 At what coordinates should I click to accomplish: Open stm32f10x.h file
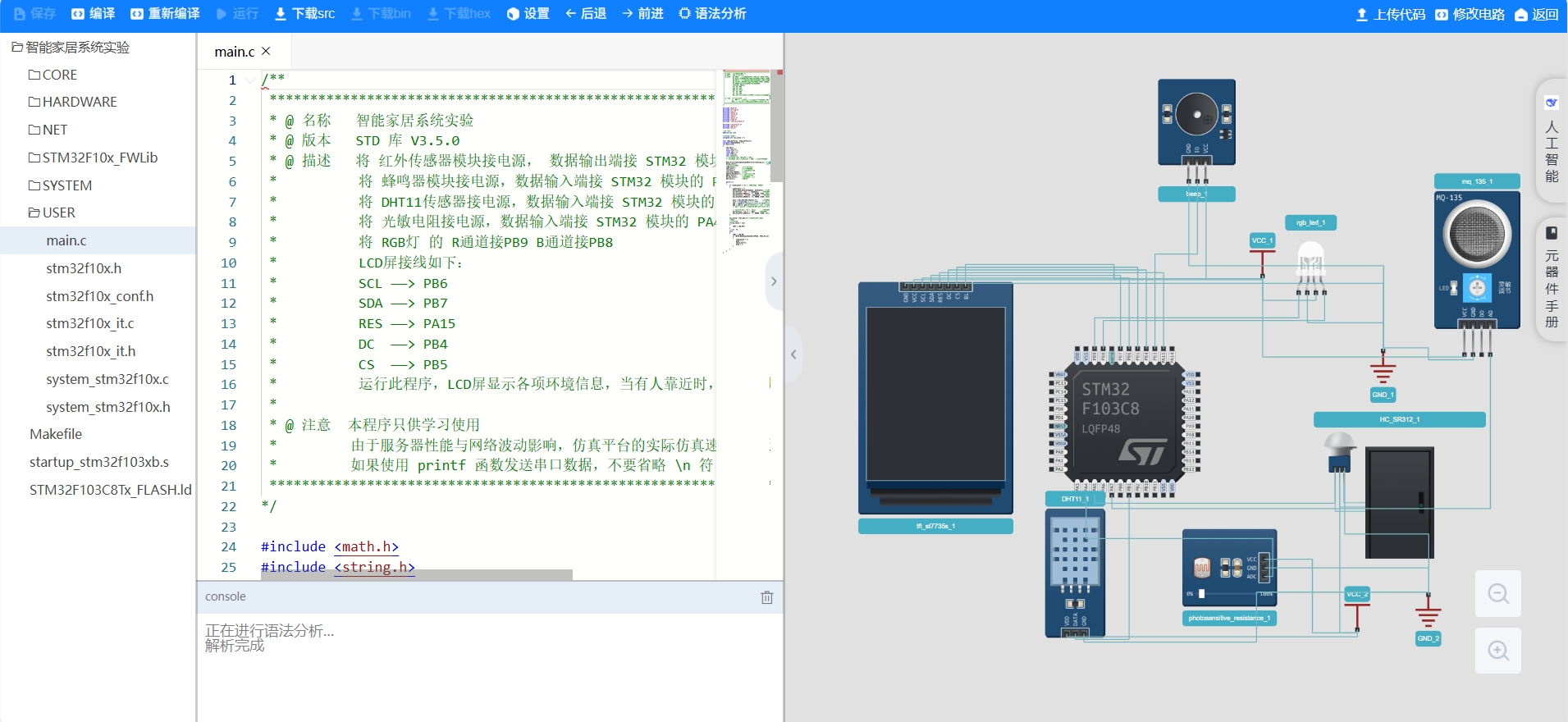[84, 268]
